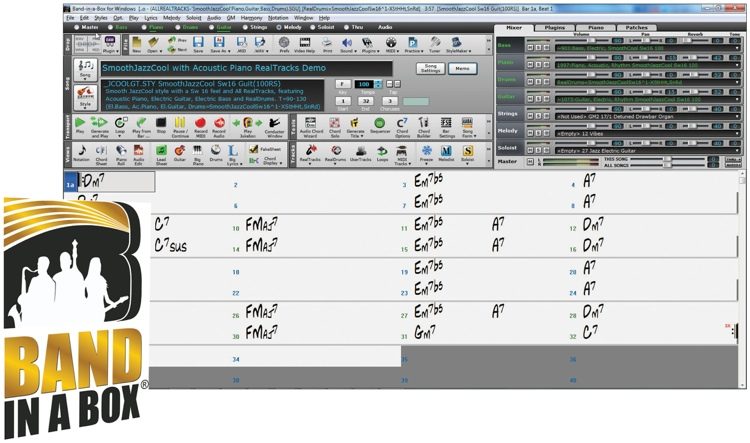Switch to the Plugins tab
Viewport: 750px width, 443px height.
tap(555, 28)
